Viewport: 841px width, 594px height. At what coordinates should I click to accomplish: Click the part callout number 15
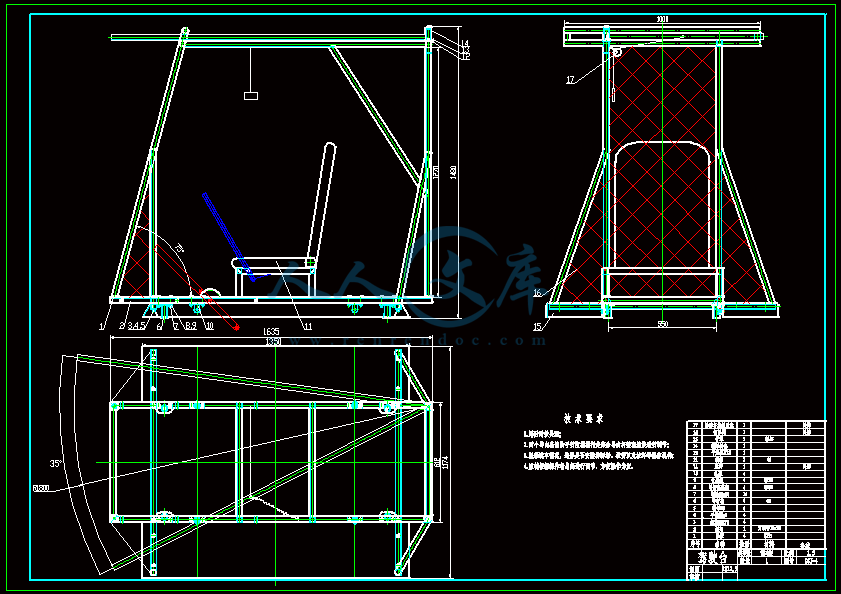pyautogui.click(x=538, y=326)
